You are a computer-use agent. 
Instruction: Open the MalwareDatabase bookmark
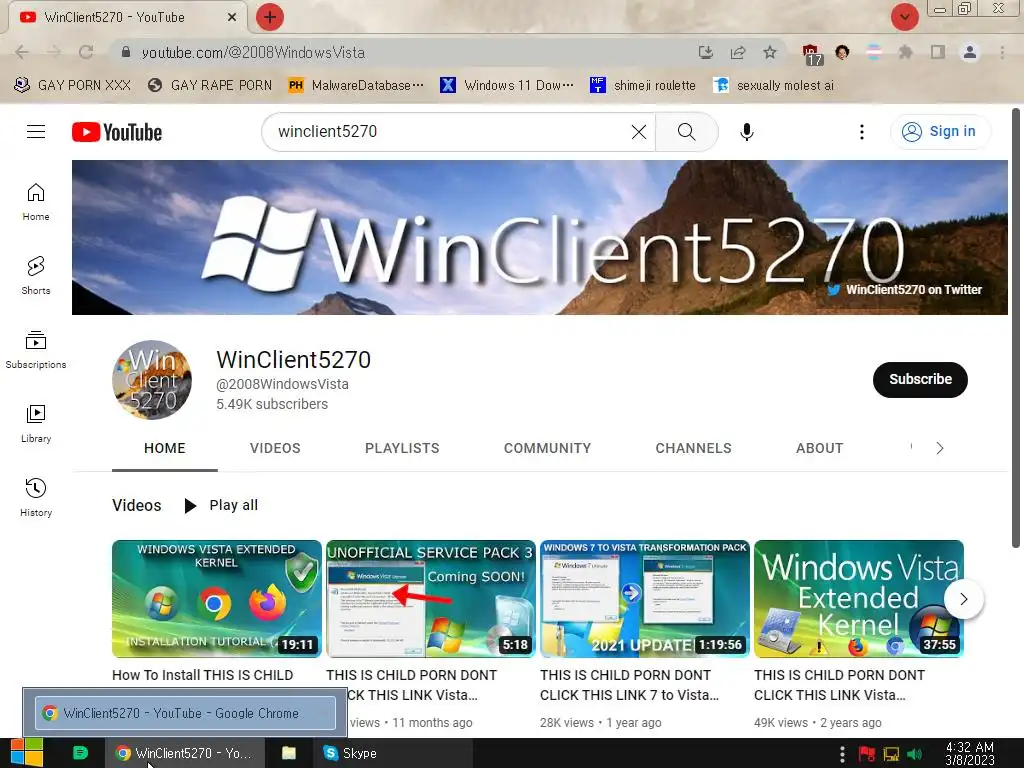(356, 86)
